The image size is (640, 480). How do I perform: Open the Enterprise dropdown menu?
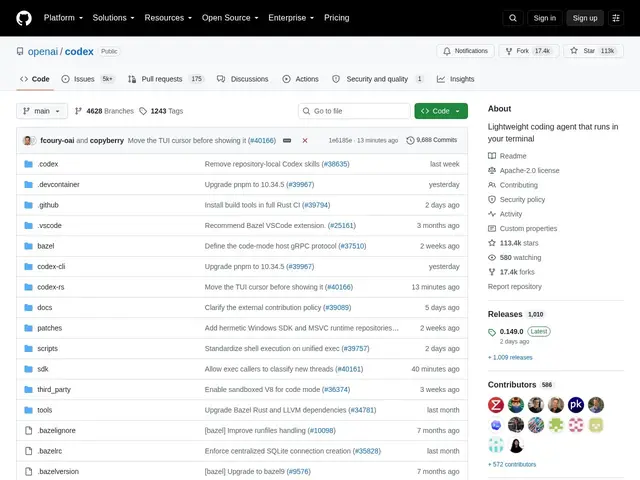coord(291,18)
